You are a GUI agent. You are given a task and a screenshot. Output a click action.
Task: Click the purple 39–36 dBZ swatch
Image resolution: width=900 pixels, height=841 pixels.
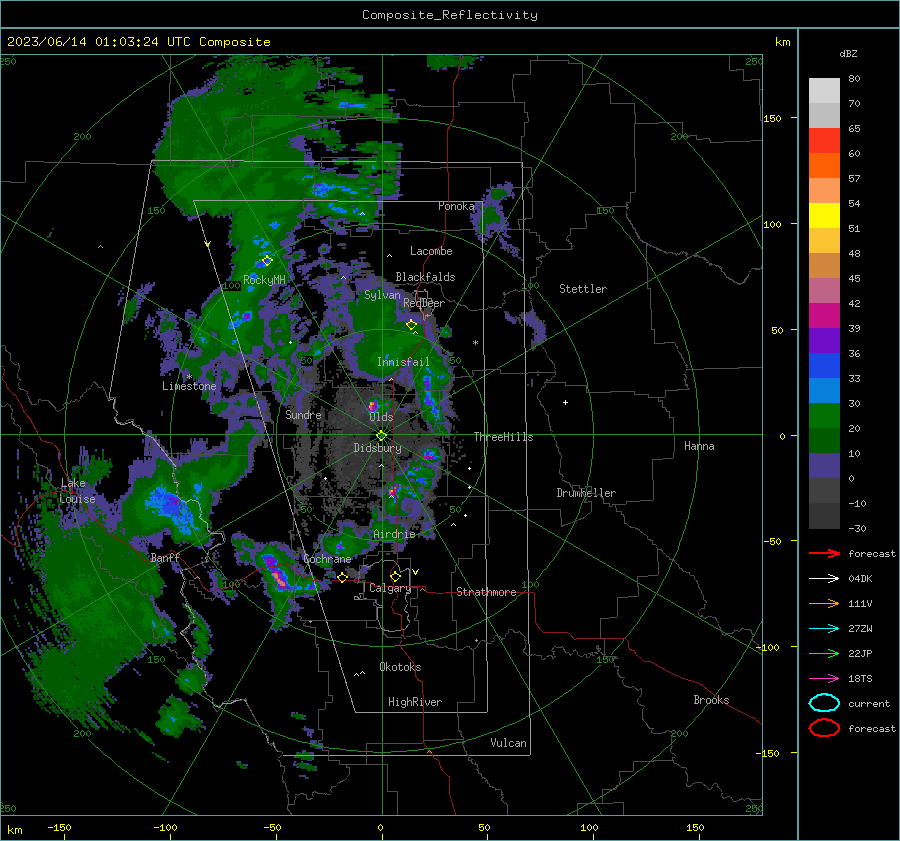click(824, 340)
